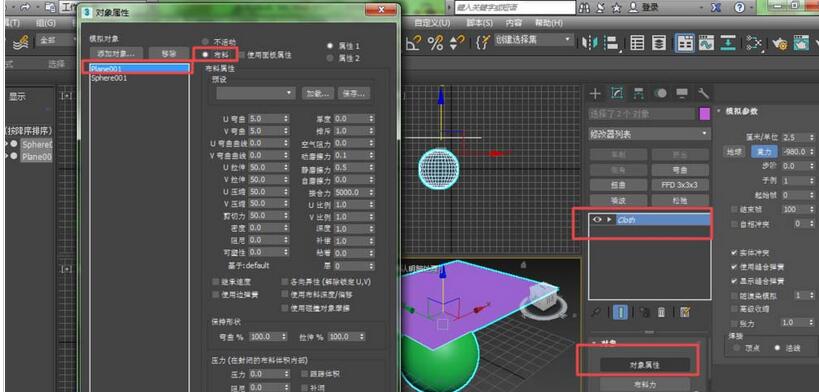Open the cloth presets dropdown
819x392 pixels.
coord(255,93)
